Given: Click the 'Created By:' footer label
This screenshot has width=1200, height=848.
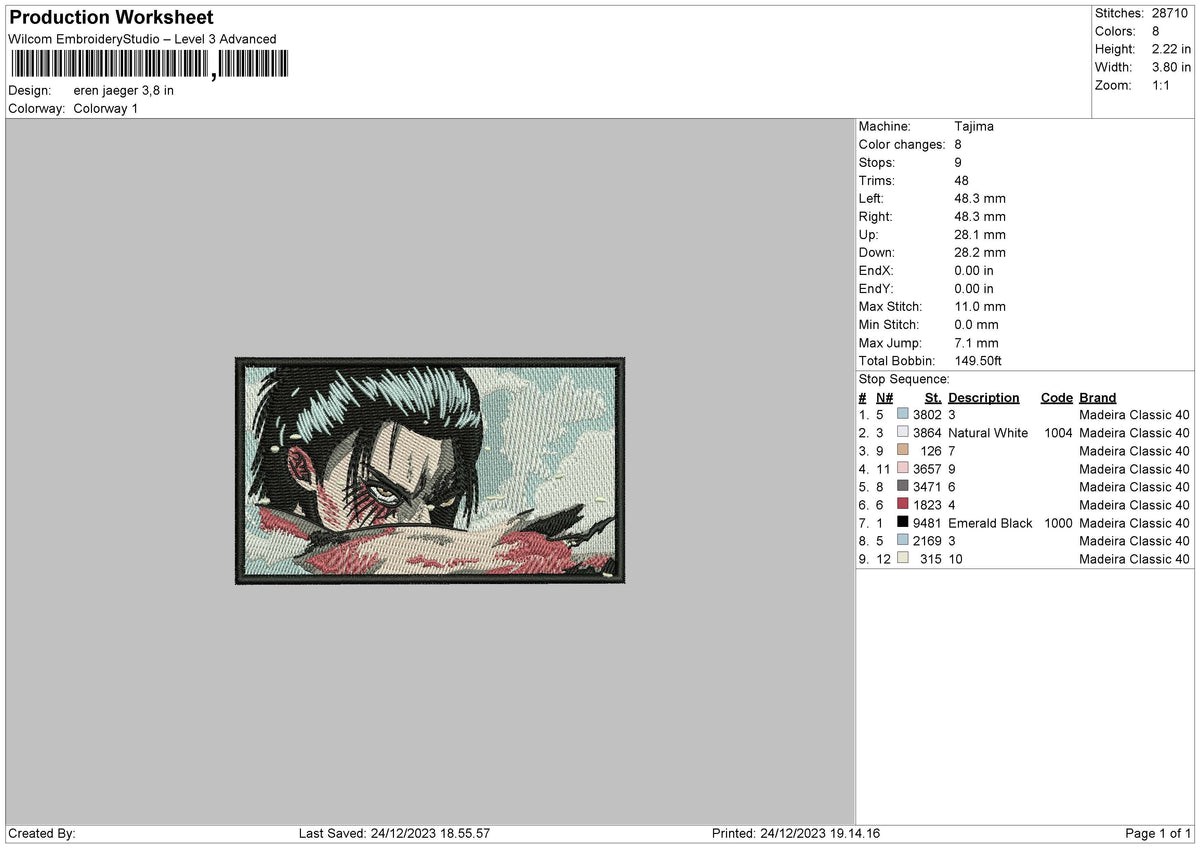Looking at the screenshot, I should pyautogui.click(x=42, y=834).
